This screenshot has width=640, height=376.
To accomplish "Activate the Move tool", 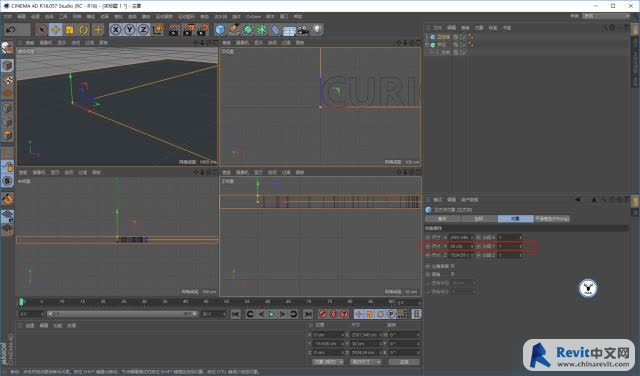I will pos(56,29).
